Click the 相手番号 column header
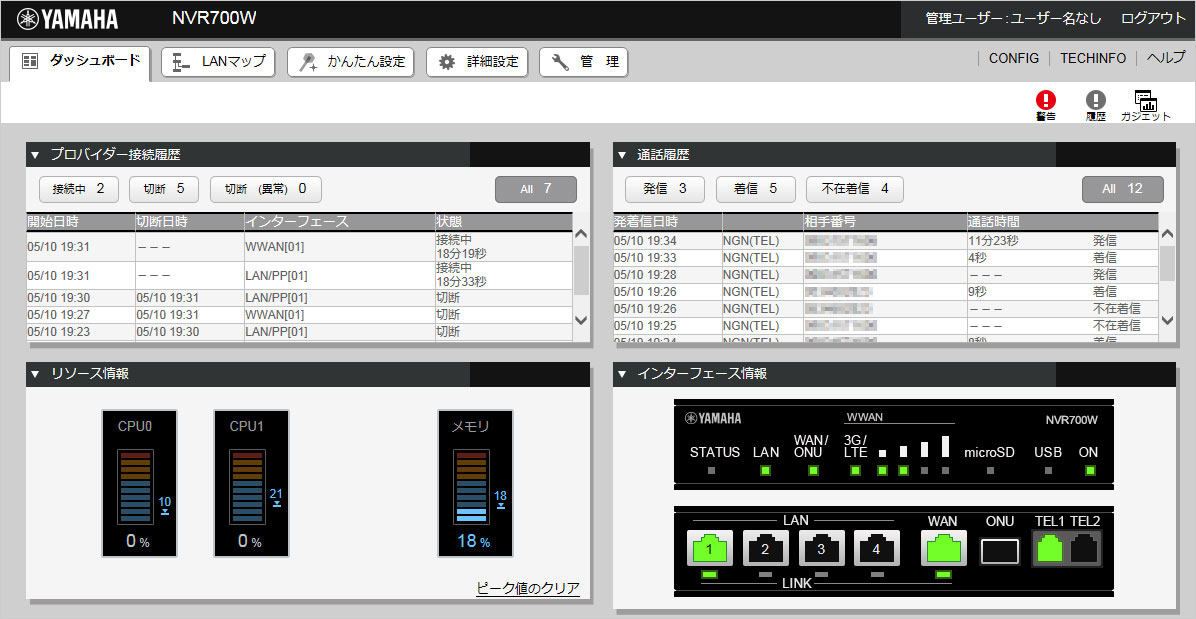Image resolution: width=1196 pixels, height=619 pixels. click(884, 222)
